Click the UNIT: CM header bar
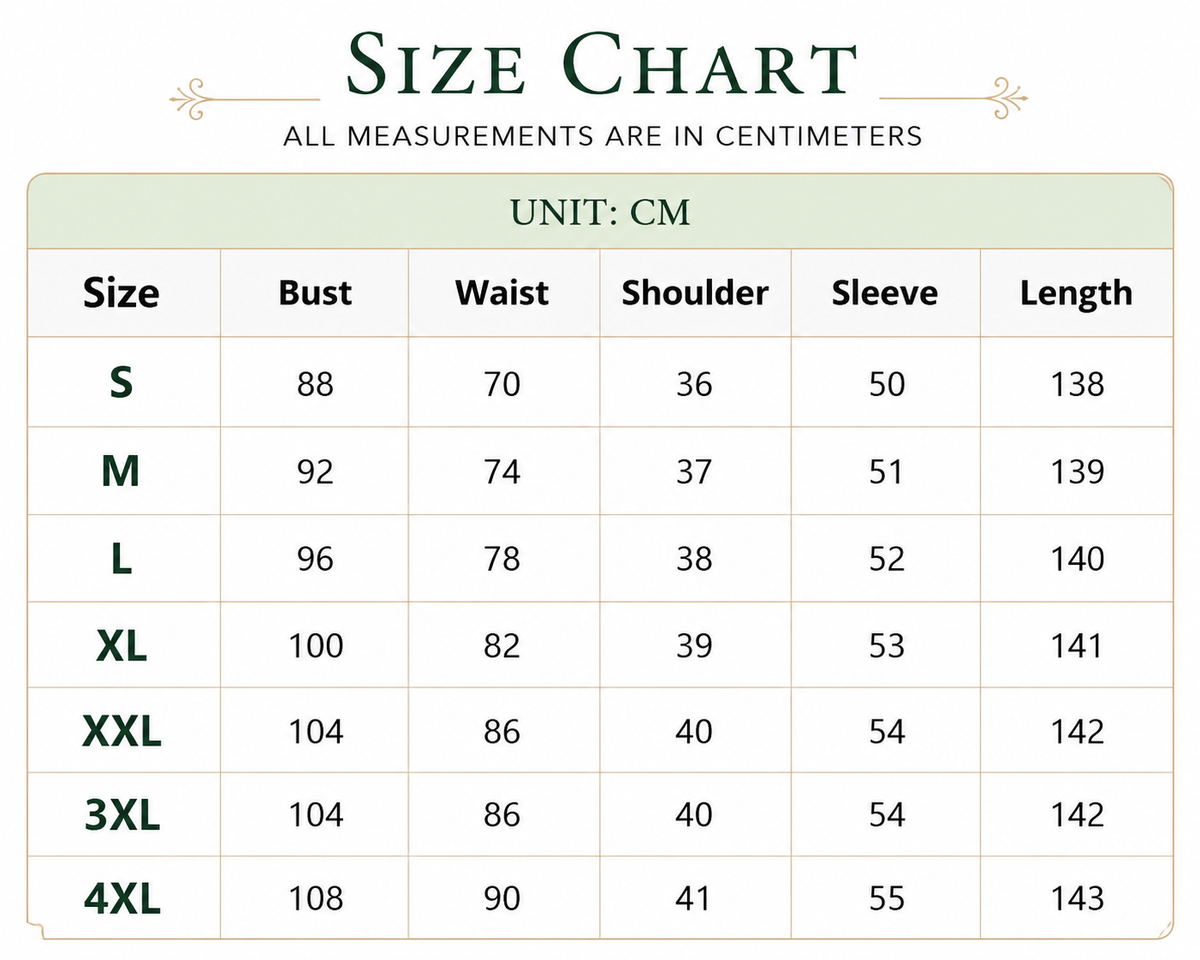Image resolution: width=1200 pixels, height=960 pixels. (x=600, y=212)
